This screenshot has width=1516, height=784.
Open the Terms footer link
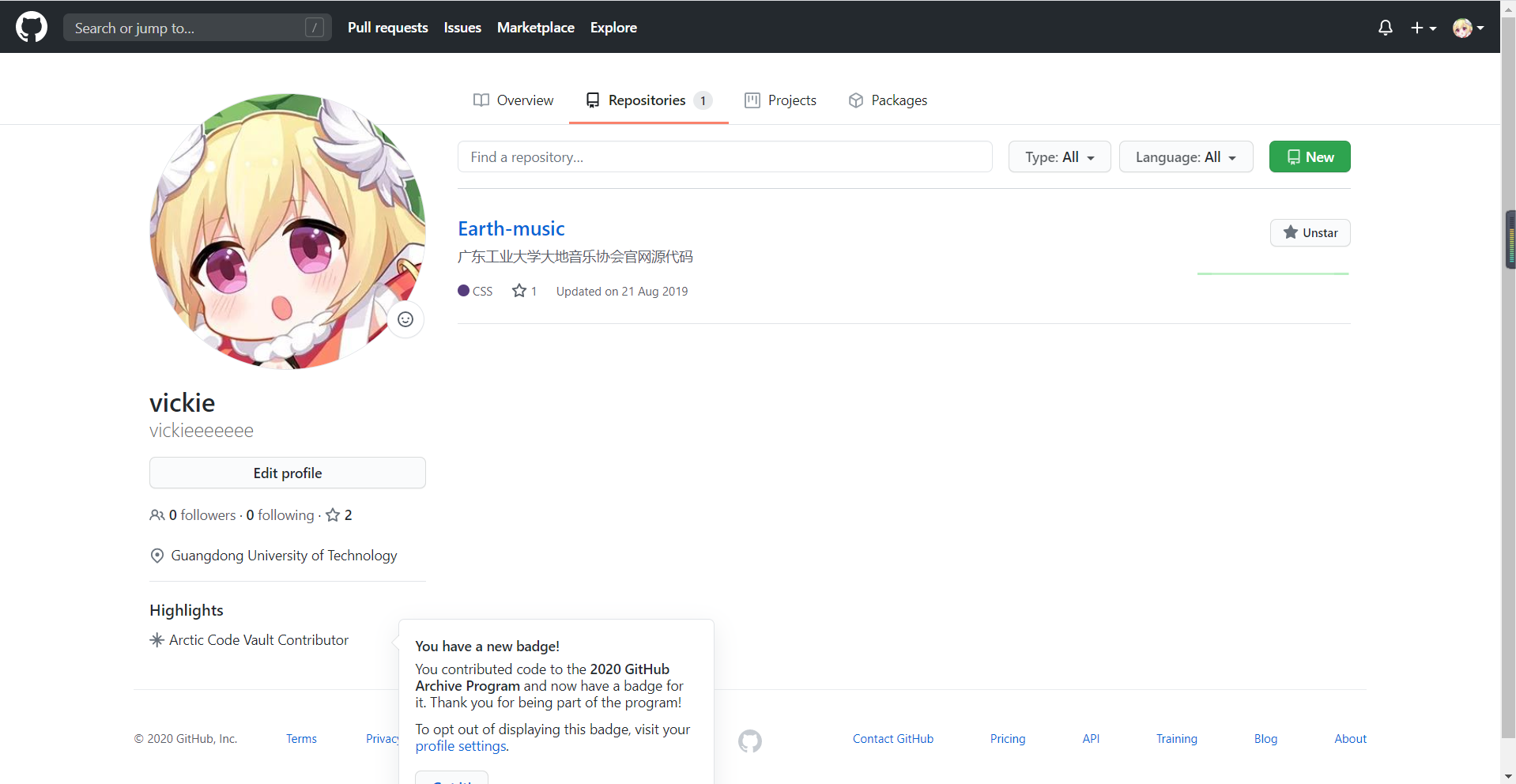coord(301,739)
